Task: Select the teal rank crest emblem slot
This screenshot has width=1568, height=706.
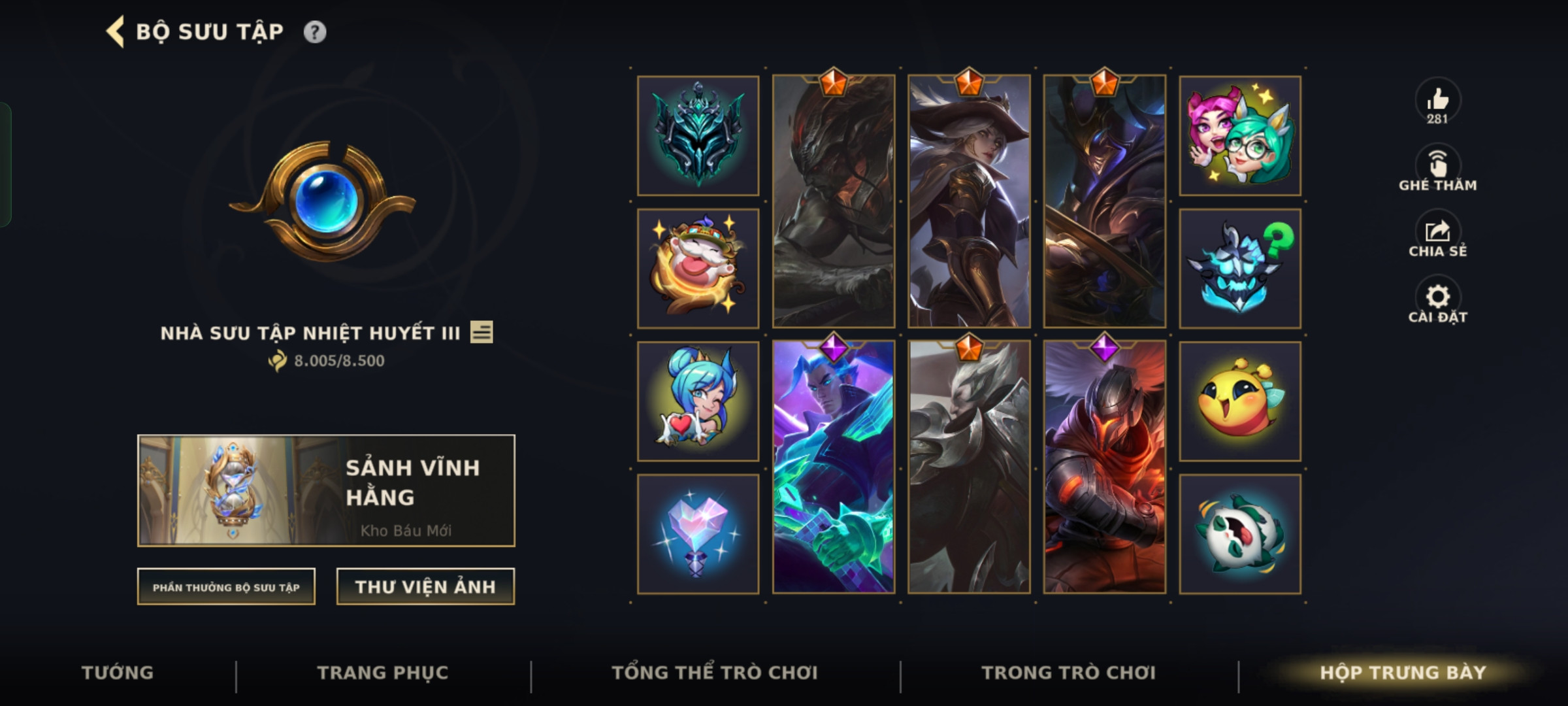Action: coord(698,135)
